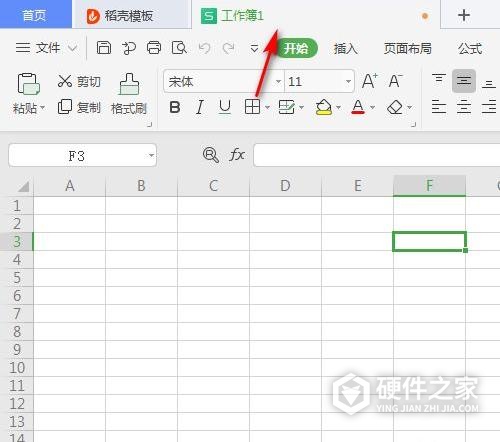Click the Save icon in quick toolbar
Viewport: 500px width, 442px height.
click(104, 48)
